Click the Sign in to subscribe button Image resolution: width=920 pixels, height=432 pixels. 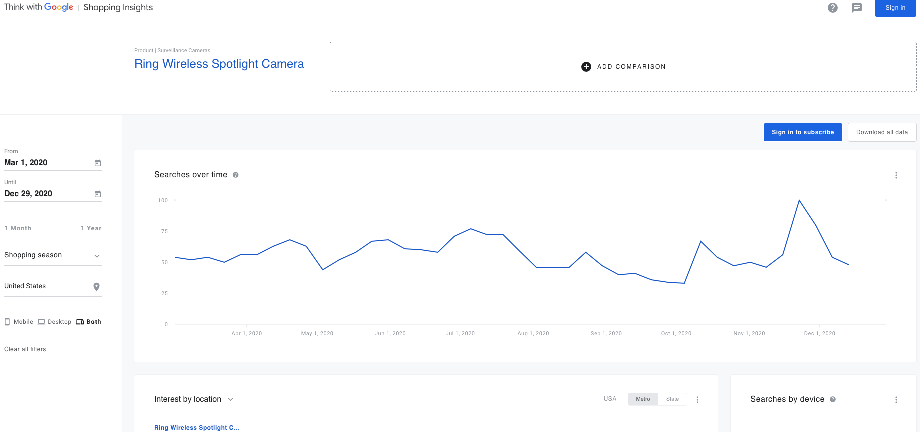pyautogui.click(x=803, y=132)
